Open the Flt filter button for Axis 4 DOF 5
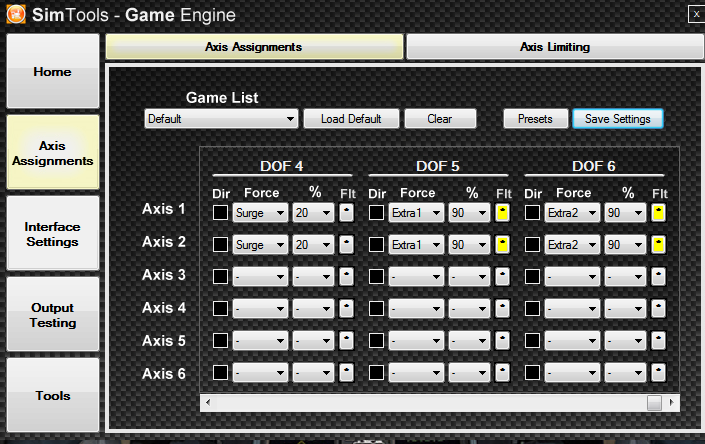Screen dimensions: 705x444 502,308
